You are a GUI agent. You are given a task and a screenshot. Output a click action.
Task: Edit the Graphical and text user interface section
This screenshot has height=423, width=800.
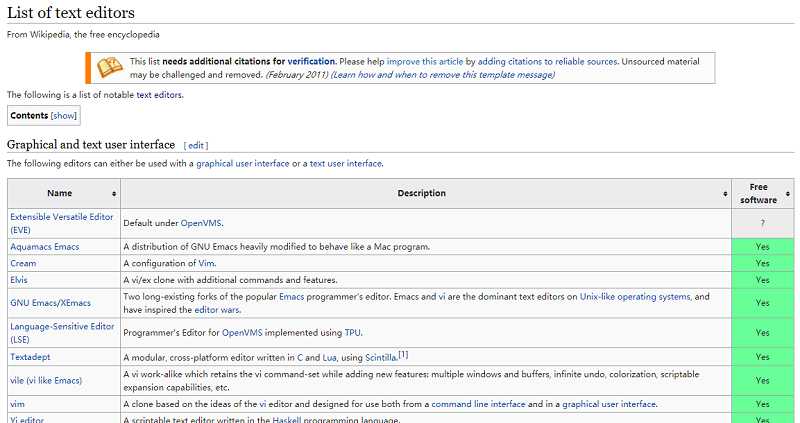click(196, 146)
